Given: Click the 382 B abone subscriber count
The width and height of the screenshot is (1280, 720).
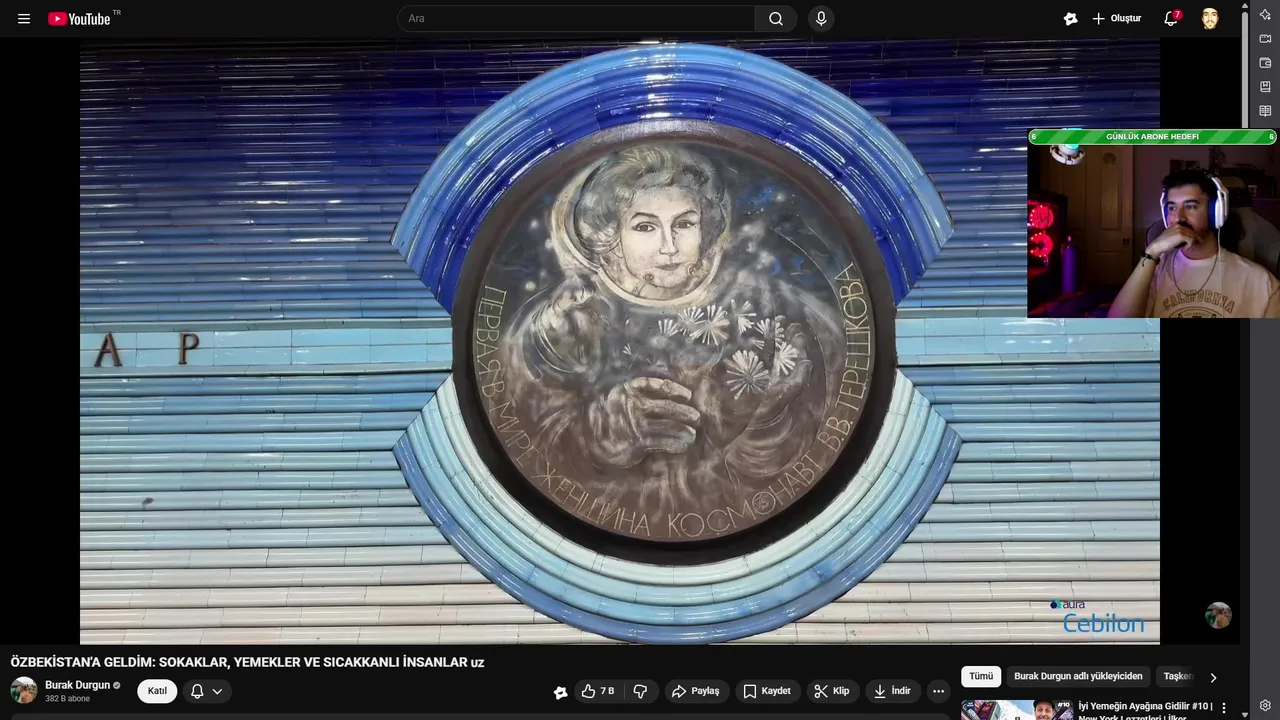Looking at the screenshot, I should (x=67, y=699).
